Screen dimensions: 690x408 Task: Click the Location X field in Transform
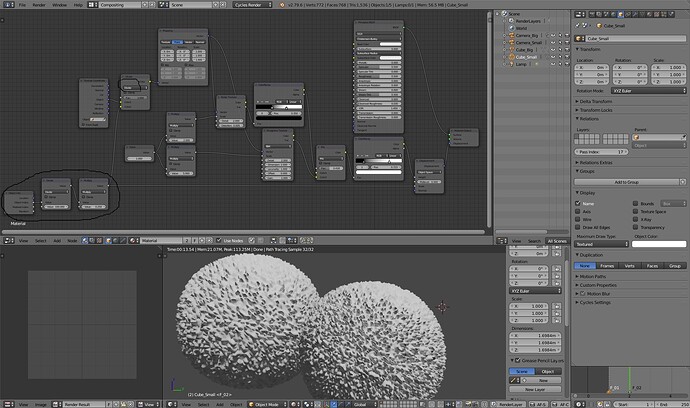click(591, 67)
